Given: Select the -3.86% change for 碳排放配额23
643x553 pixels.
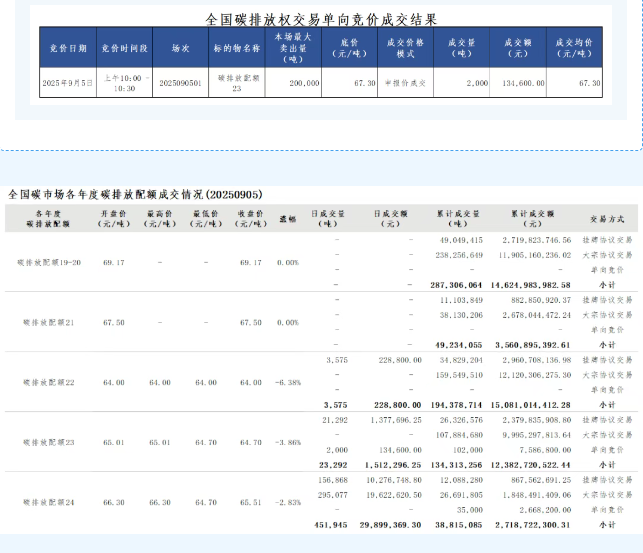Looking at the screenshot, I should click(287, 442).
